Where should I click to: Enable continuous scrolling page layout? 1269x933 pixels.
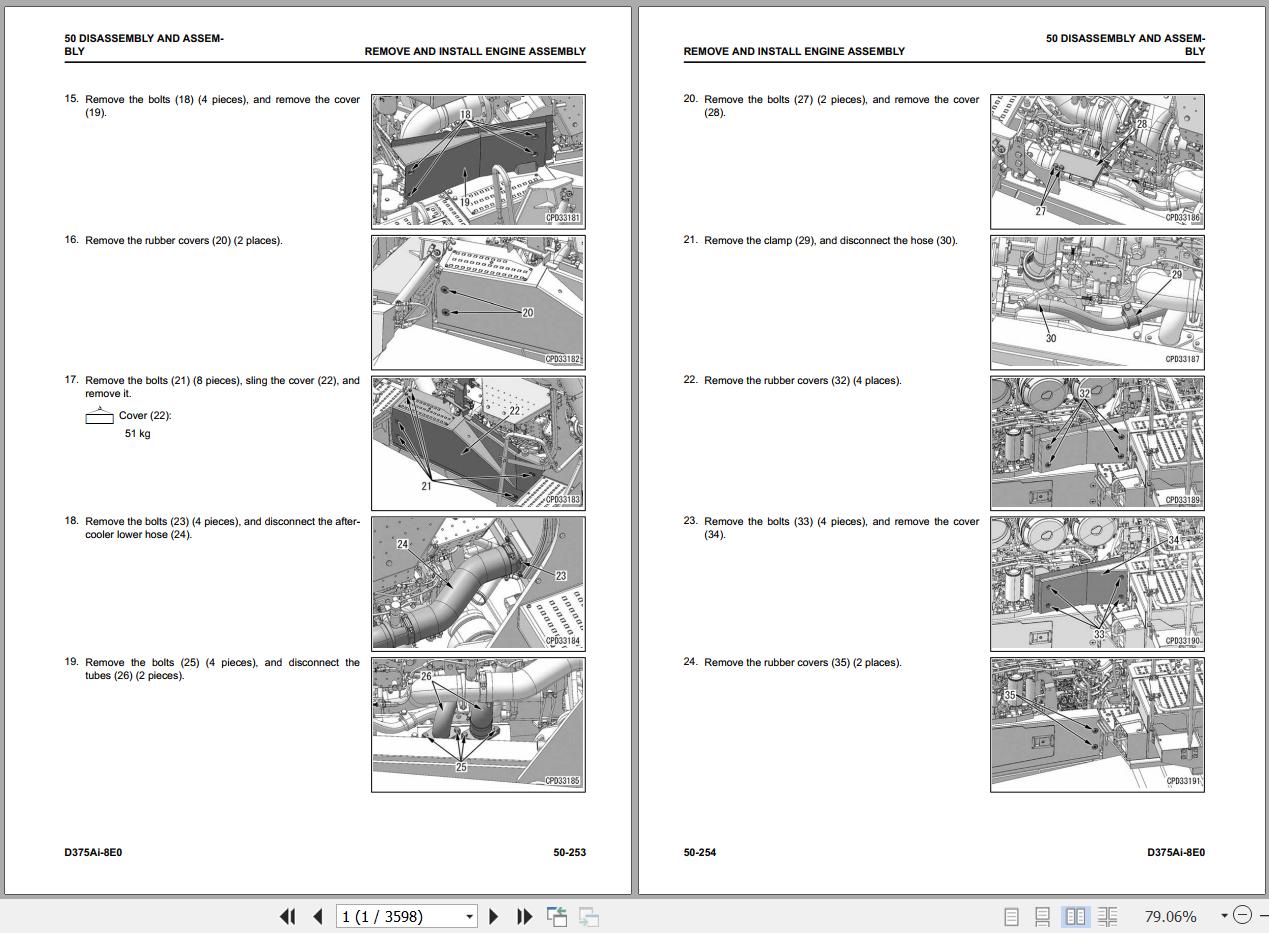click(x=1042, y=916)
